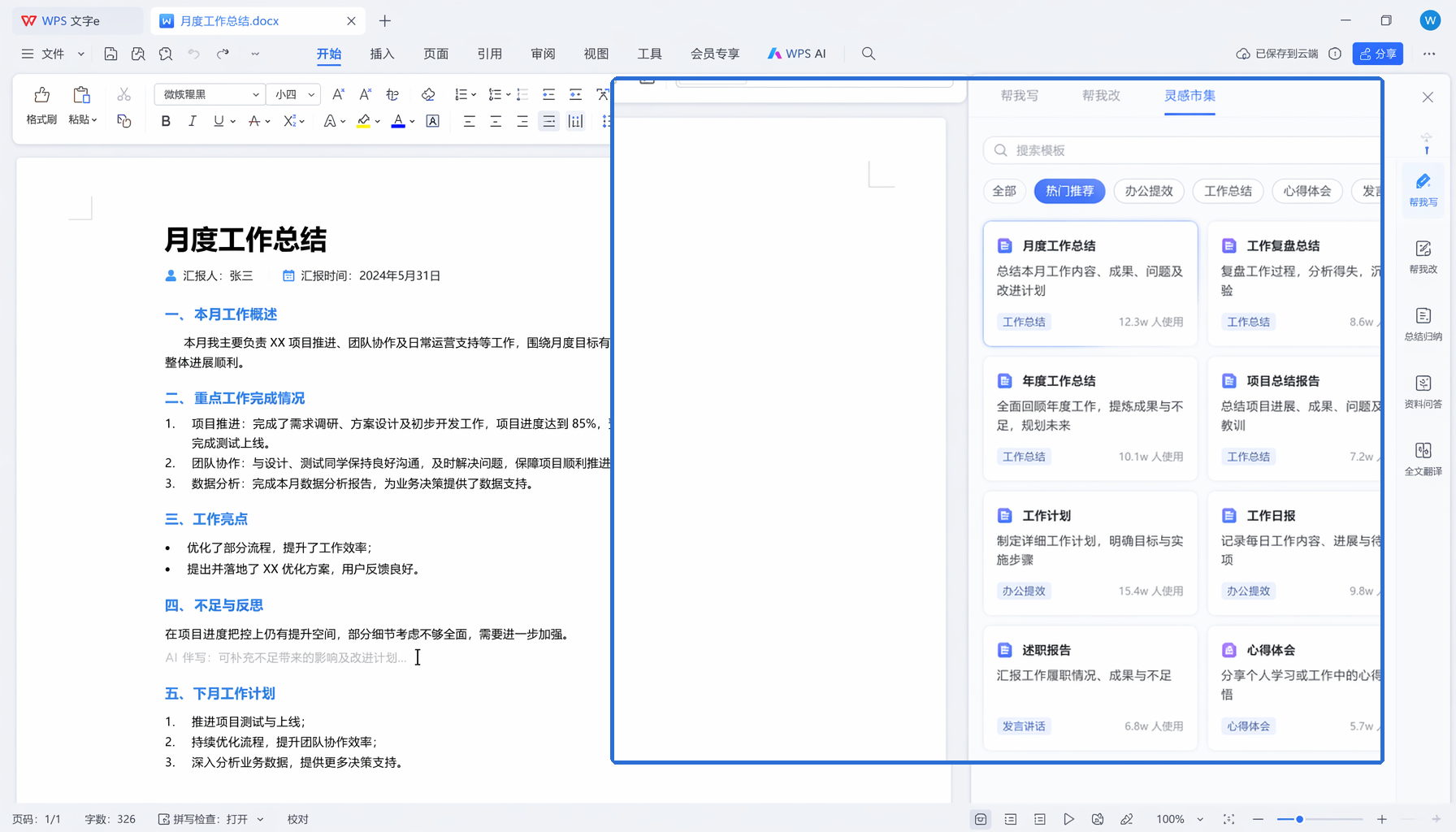
Task: Expand the highlight color dropdown arrow
Action: coord(378,122)
